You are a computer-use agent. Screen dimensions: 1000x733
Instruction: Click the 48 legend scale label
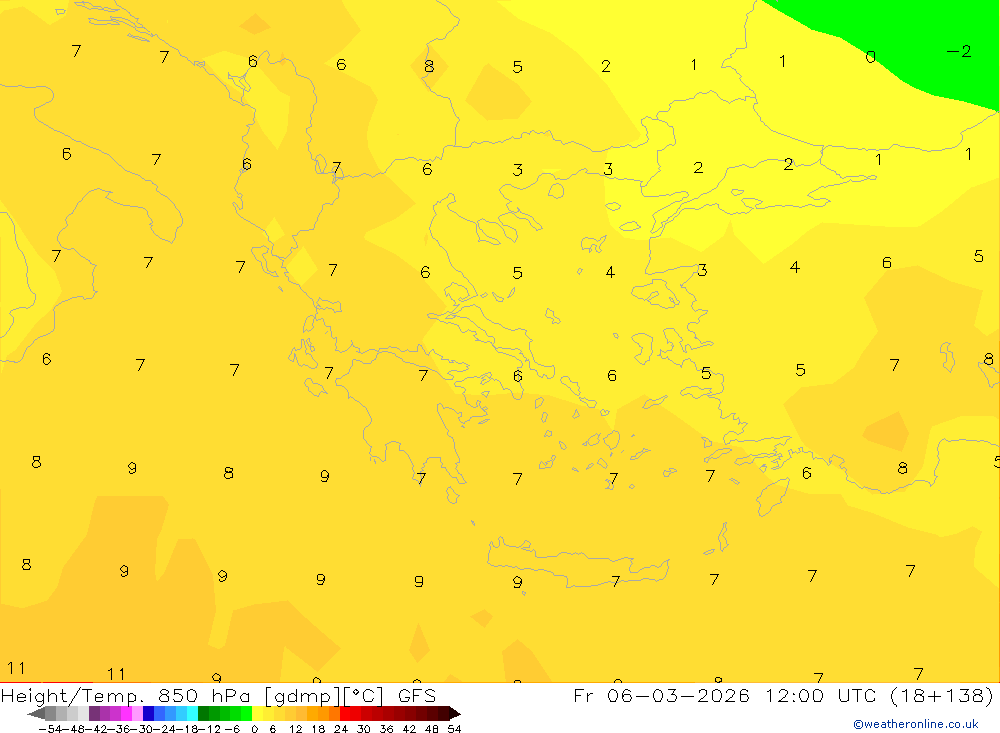click(x=432, y=729)
